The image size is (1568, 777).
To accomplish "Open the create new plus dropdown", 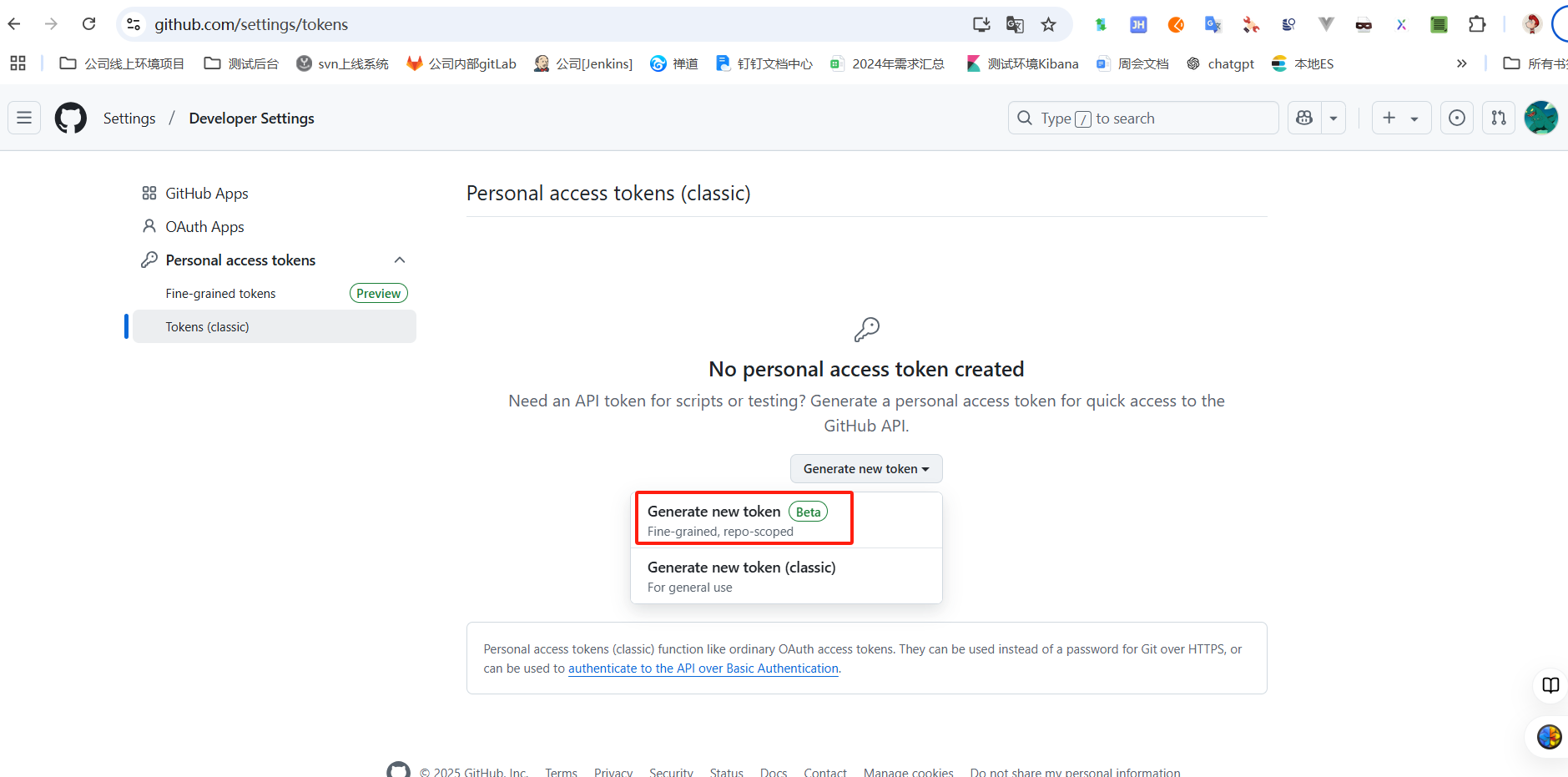I will pos(1401,118).
